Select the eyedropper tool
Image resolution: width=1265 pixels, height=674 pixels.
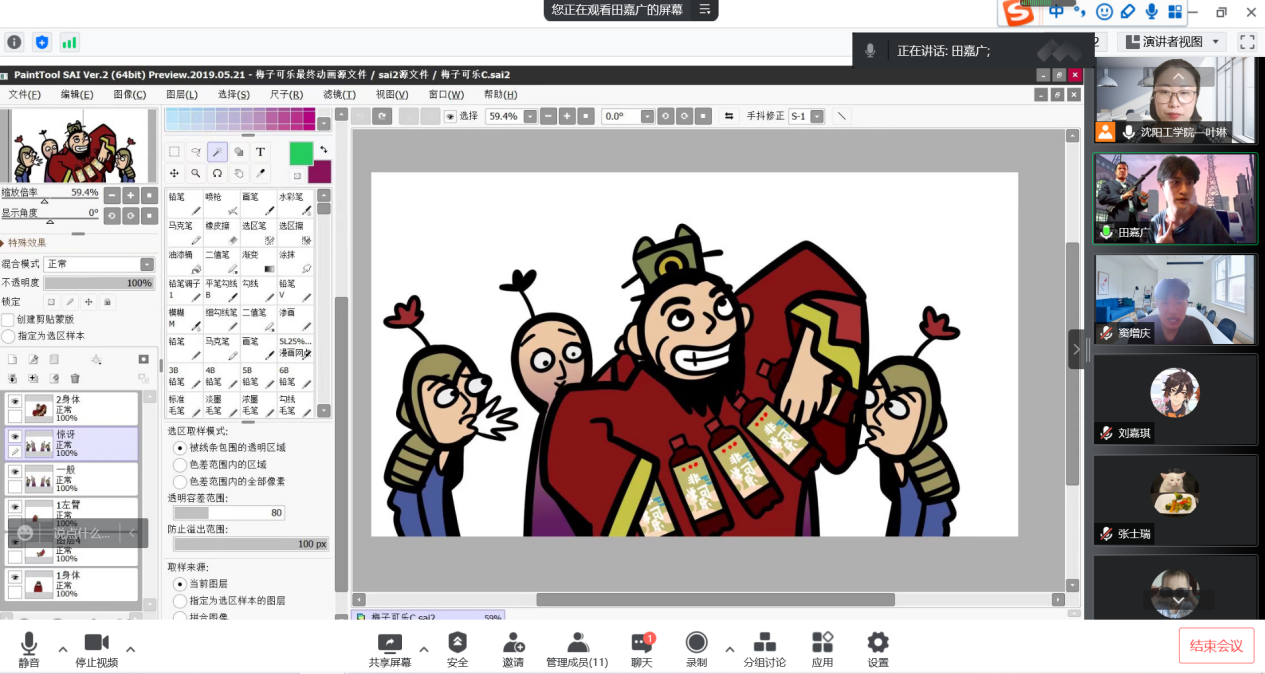pos(260,173)
